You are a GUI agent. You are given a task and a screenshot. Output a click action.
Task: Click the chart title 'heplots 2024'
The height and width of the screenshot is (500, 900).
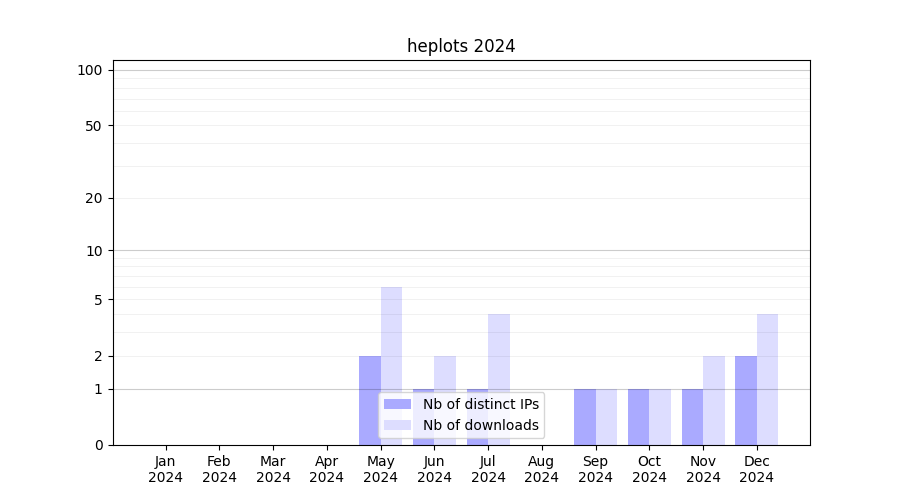click(x=461, y=46)
